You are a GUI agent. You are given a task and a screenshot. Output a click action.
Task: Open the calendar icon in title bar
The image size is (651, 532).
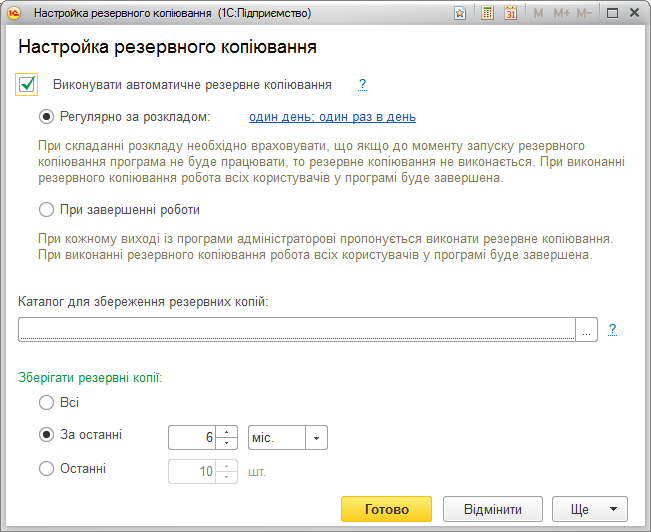[511, 13]
